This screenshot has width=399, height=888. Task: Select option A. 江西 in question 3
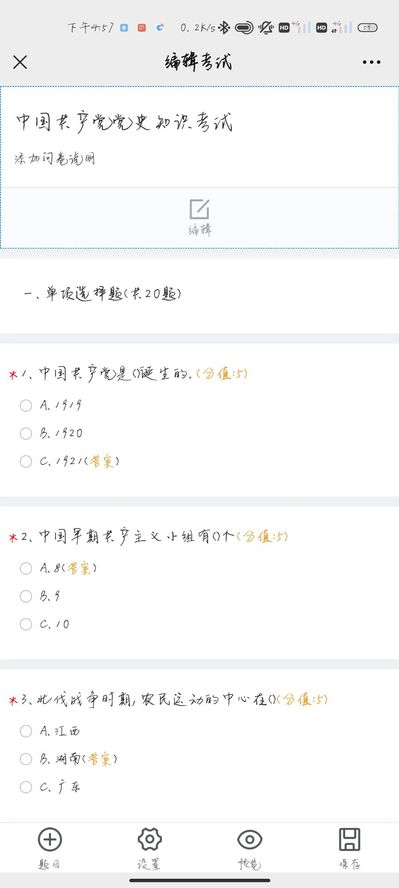point(26,731)
